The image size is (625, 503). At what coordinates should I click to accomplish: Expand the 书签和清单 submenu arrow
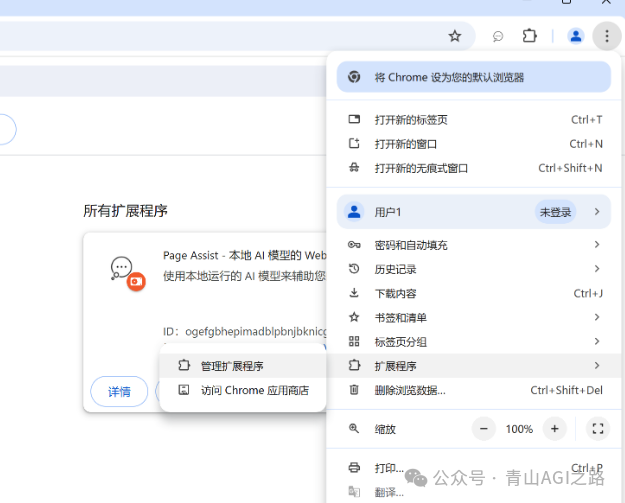click(x=597, y=317)
